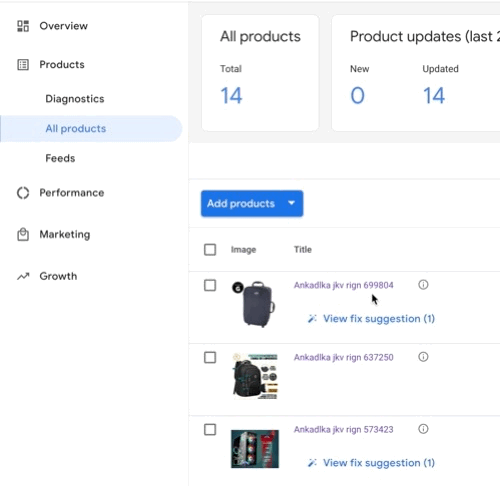Image resolution: width=500 pixels, height=486 pixels.
Task: Open product Ankadlka jkv rign 637250
Action: click(343, 357)
